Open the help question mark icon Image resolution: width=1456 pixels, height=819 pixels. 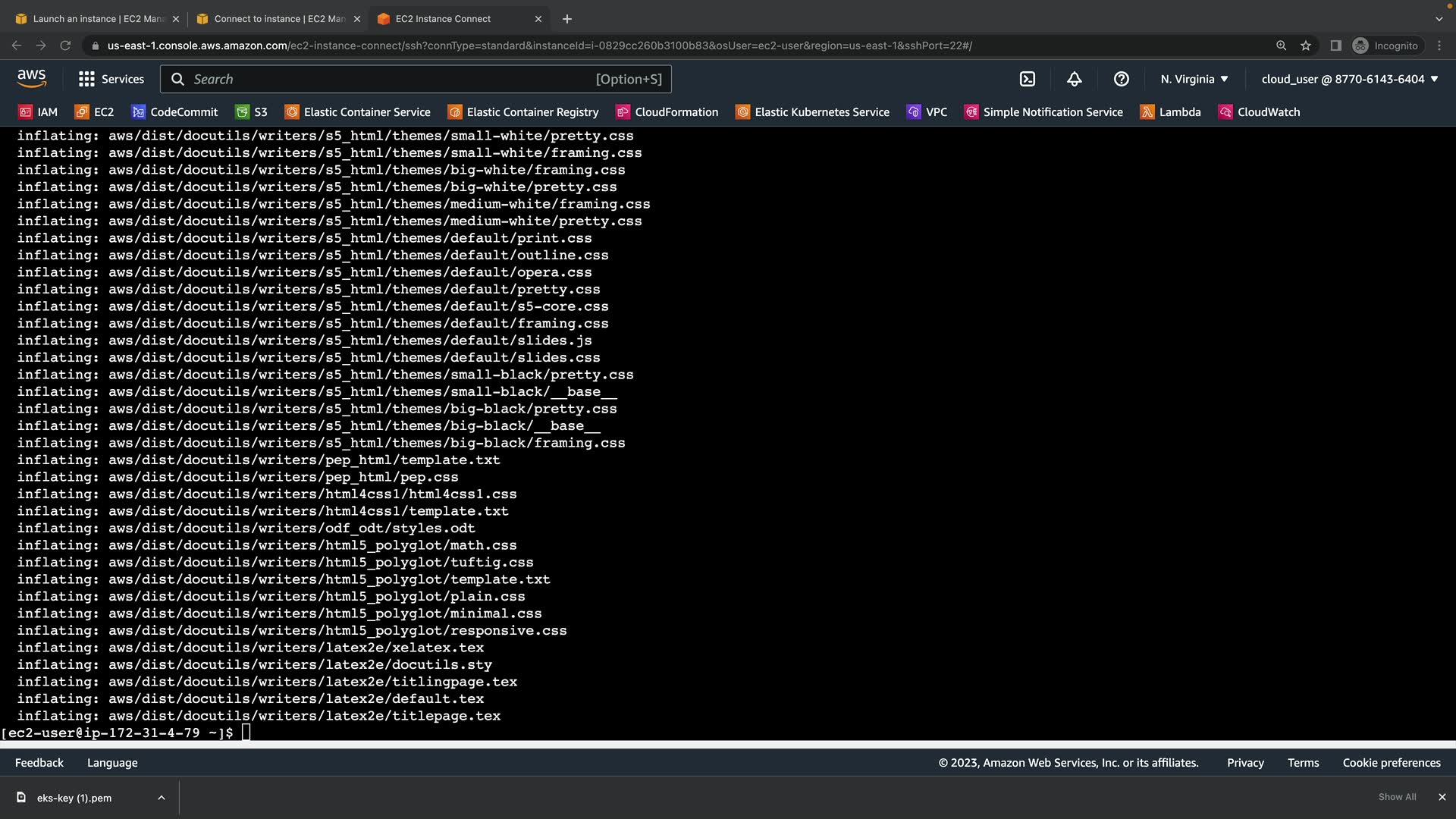(1121, 79)
